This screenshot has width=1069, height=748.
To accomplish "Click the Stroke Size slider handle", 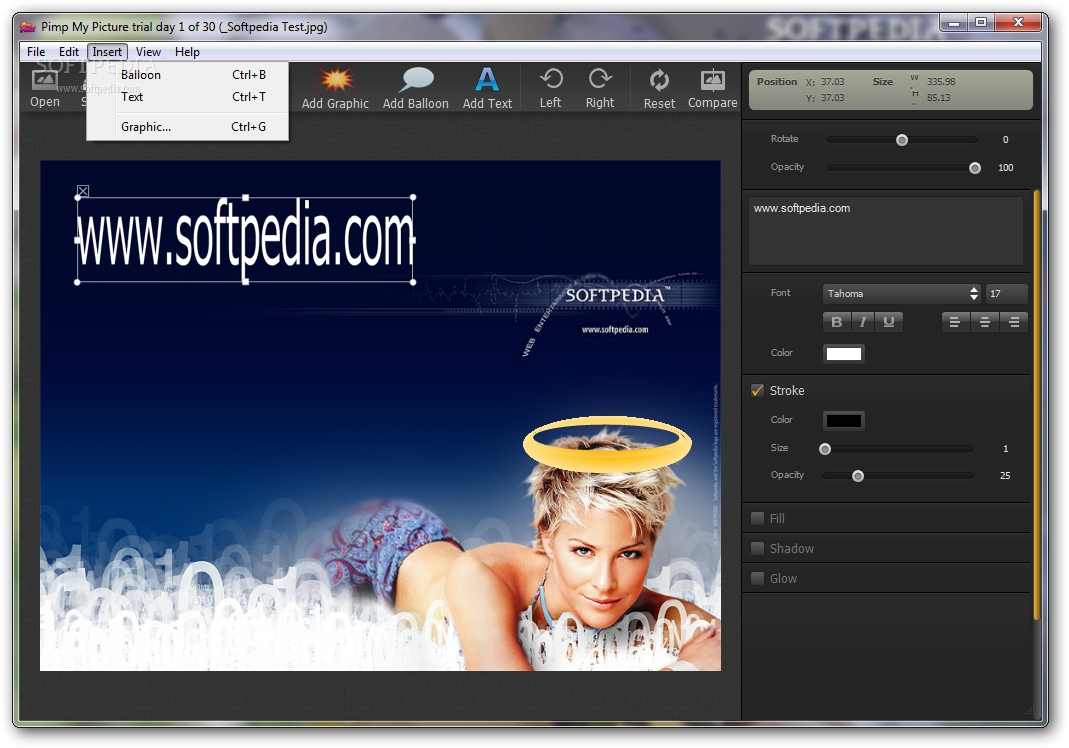I will click(825, 449).
